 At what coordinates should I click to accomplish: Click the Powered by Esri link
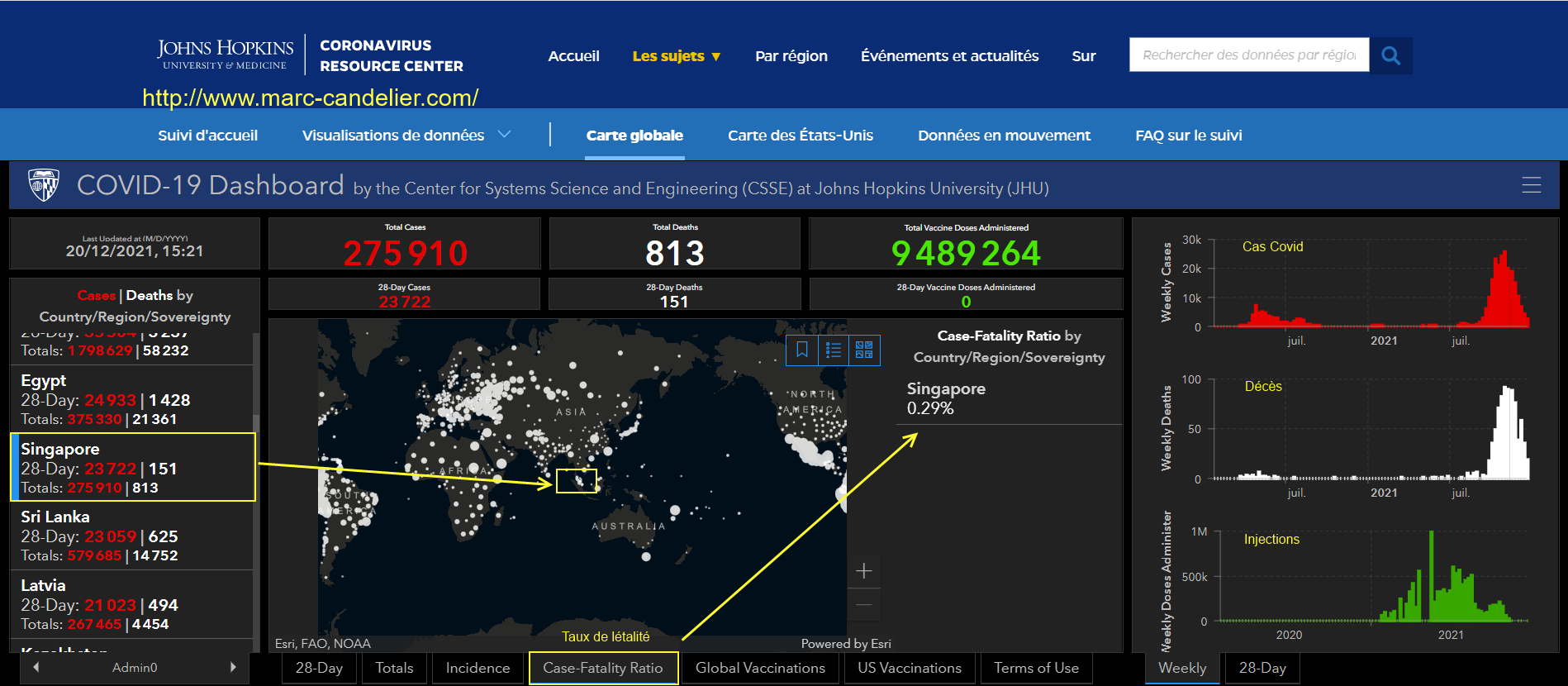click(846, 643)
